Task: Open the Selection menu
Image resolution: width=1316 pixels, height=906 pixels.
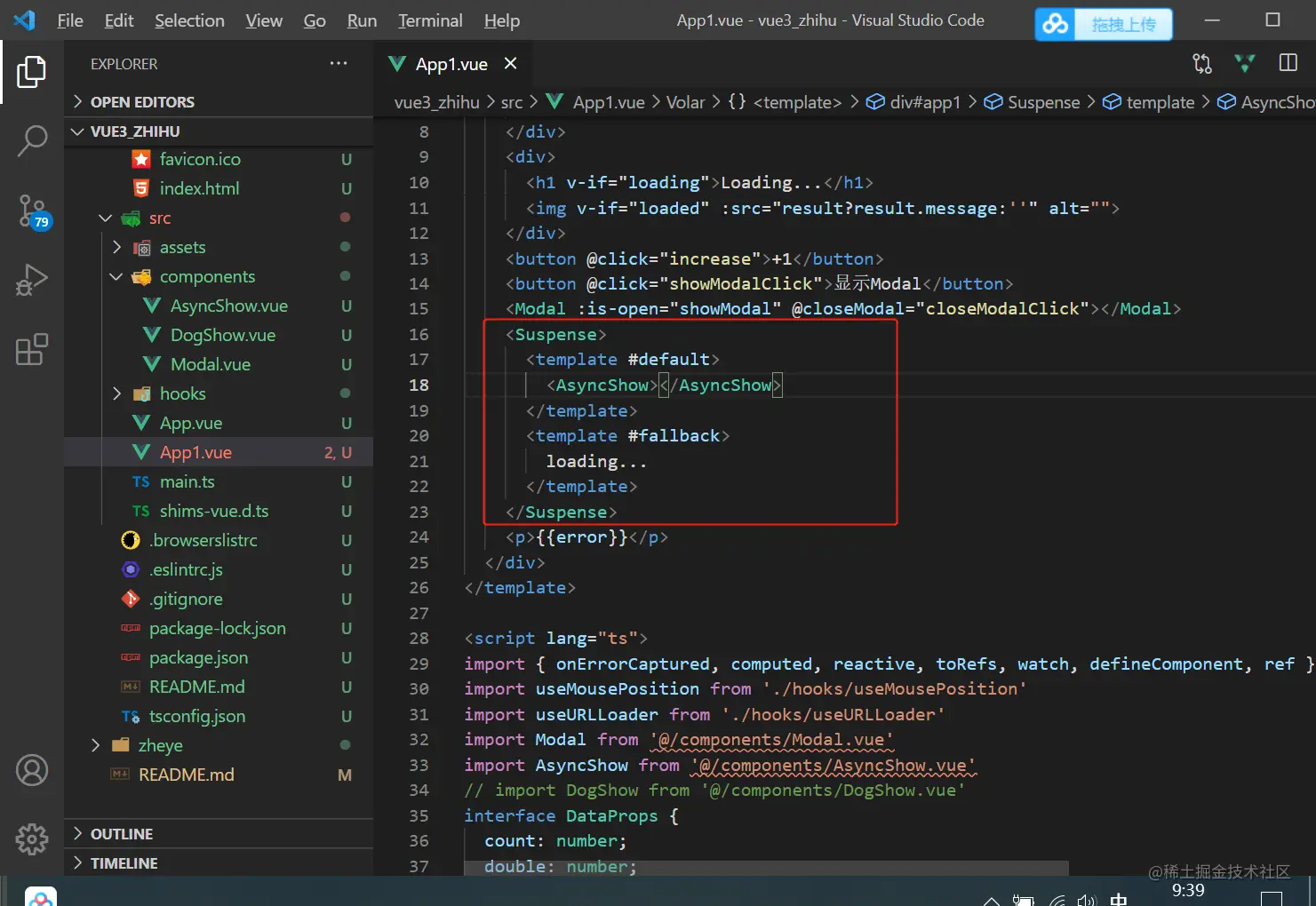Action: 189,20
